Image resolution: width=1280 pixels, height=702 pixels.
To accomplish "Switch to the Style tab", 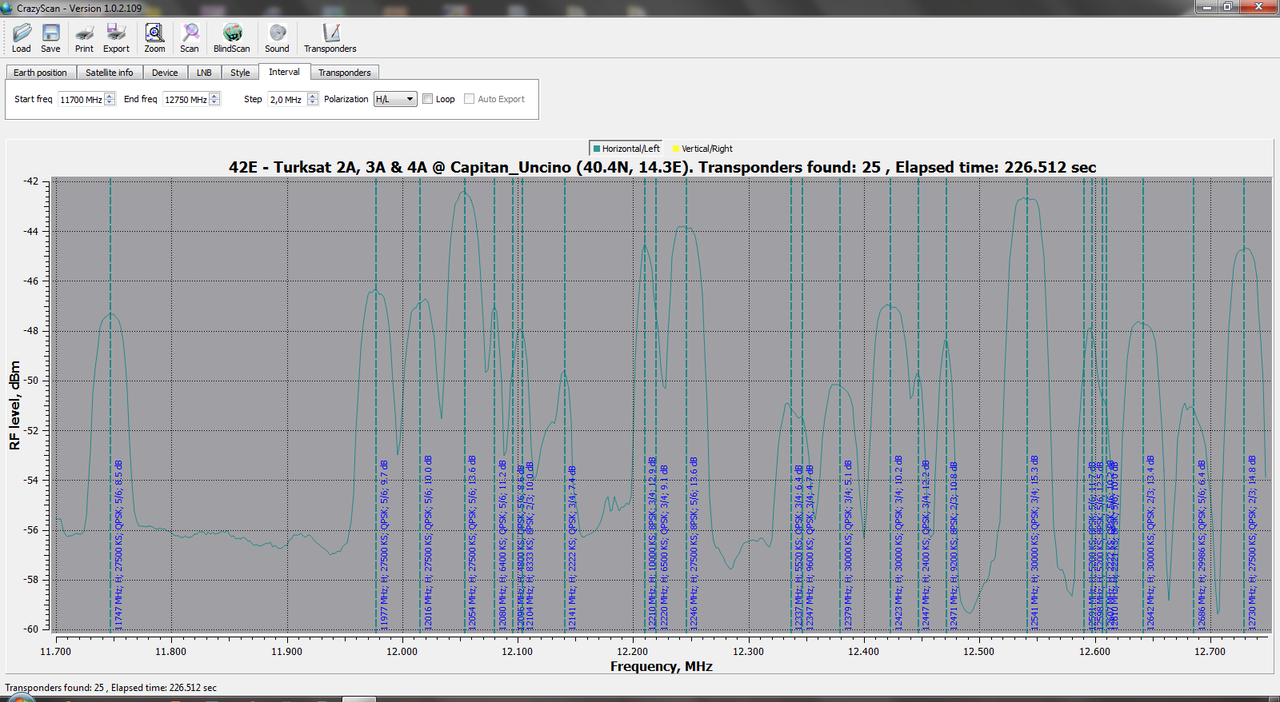I will pos(240,72).
